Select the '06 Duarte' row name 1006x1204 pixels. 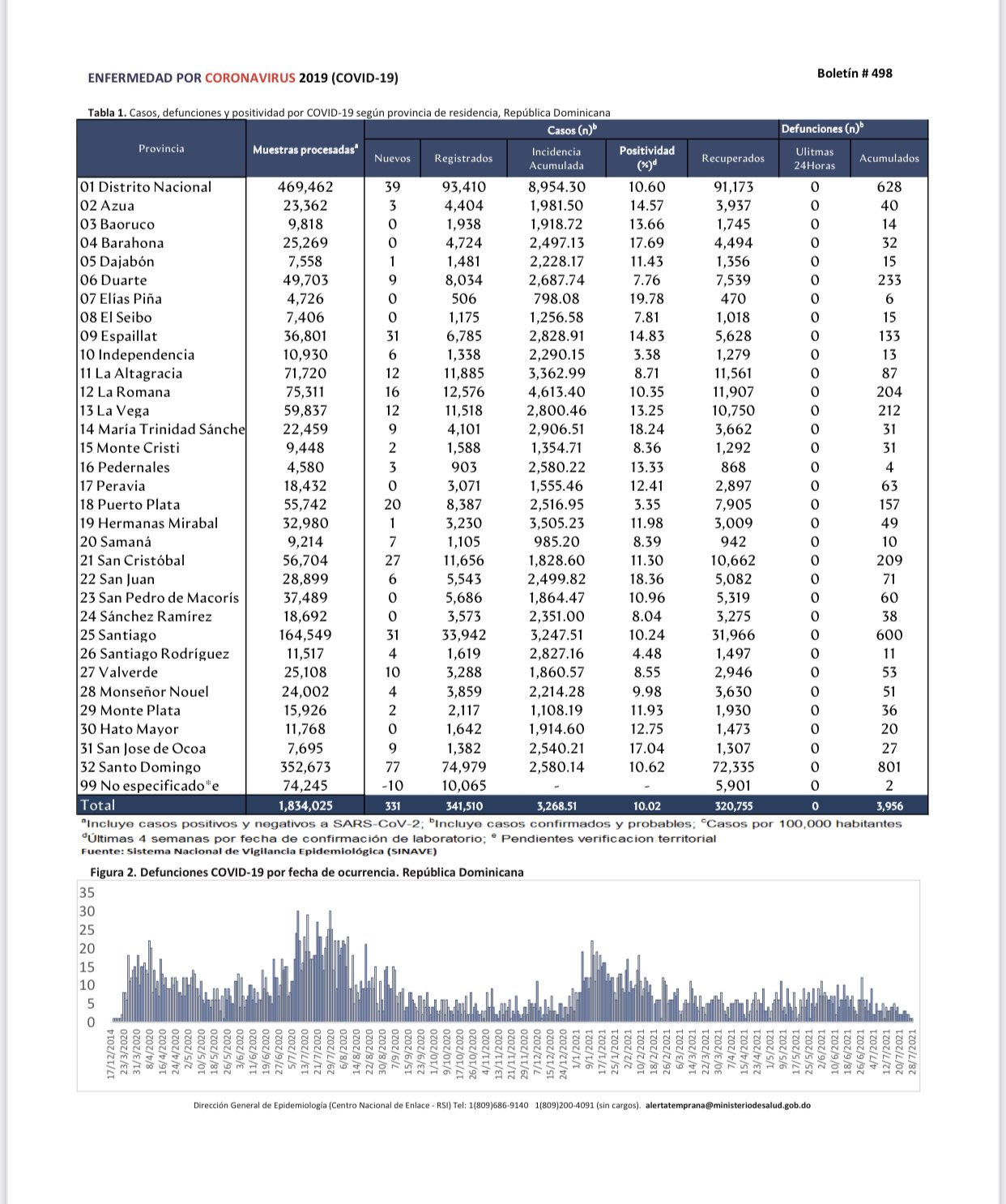113,280
